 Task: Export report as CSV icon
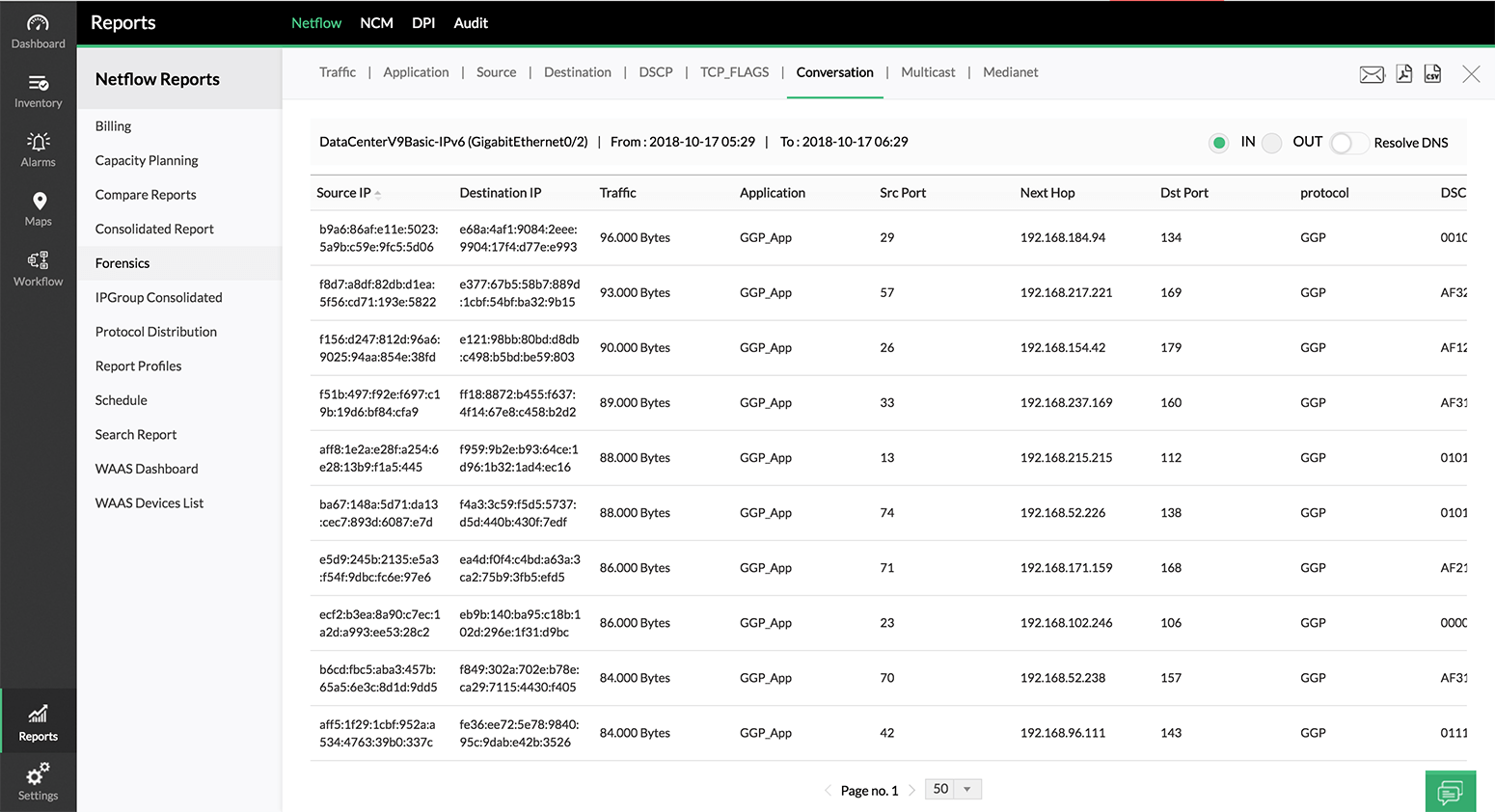pyautogui.click(x=1433, y=73)
